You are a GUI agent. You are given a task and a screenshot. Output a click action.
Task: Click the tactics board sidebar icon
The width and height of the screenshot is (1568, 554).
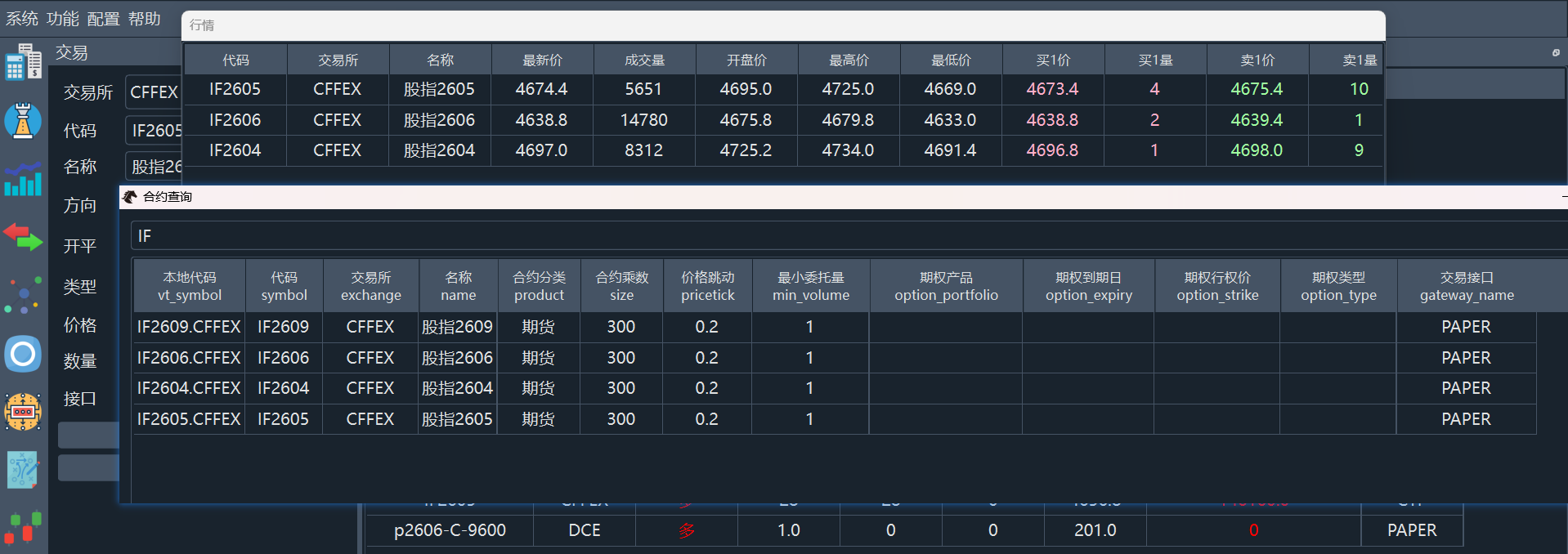[23, 470]
